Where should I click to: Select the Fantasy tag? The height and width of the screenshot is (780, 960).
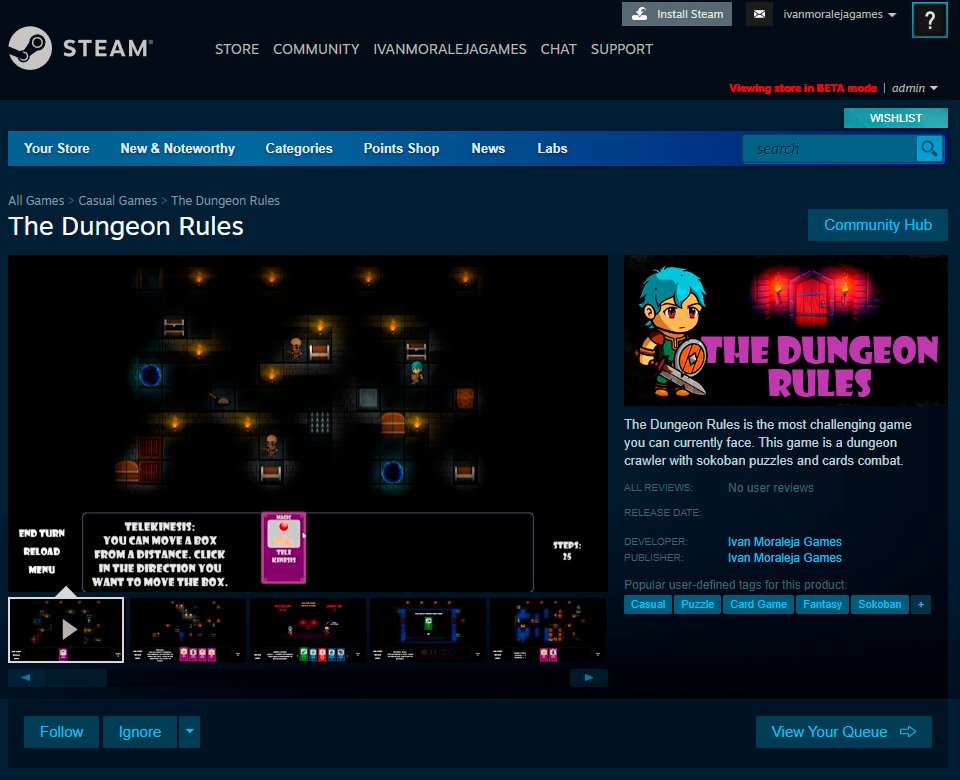[822, 604]
